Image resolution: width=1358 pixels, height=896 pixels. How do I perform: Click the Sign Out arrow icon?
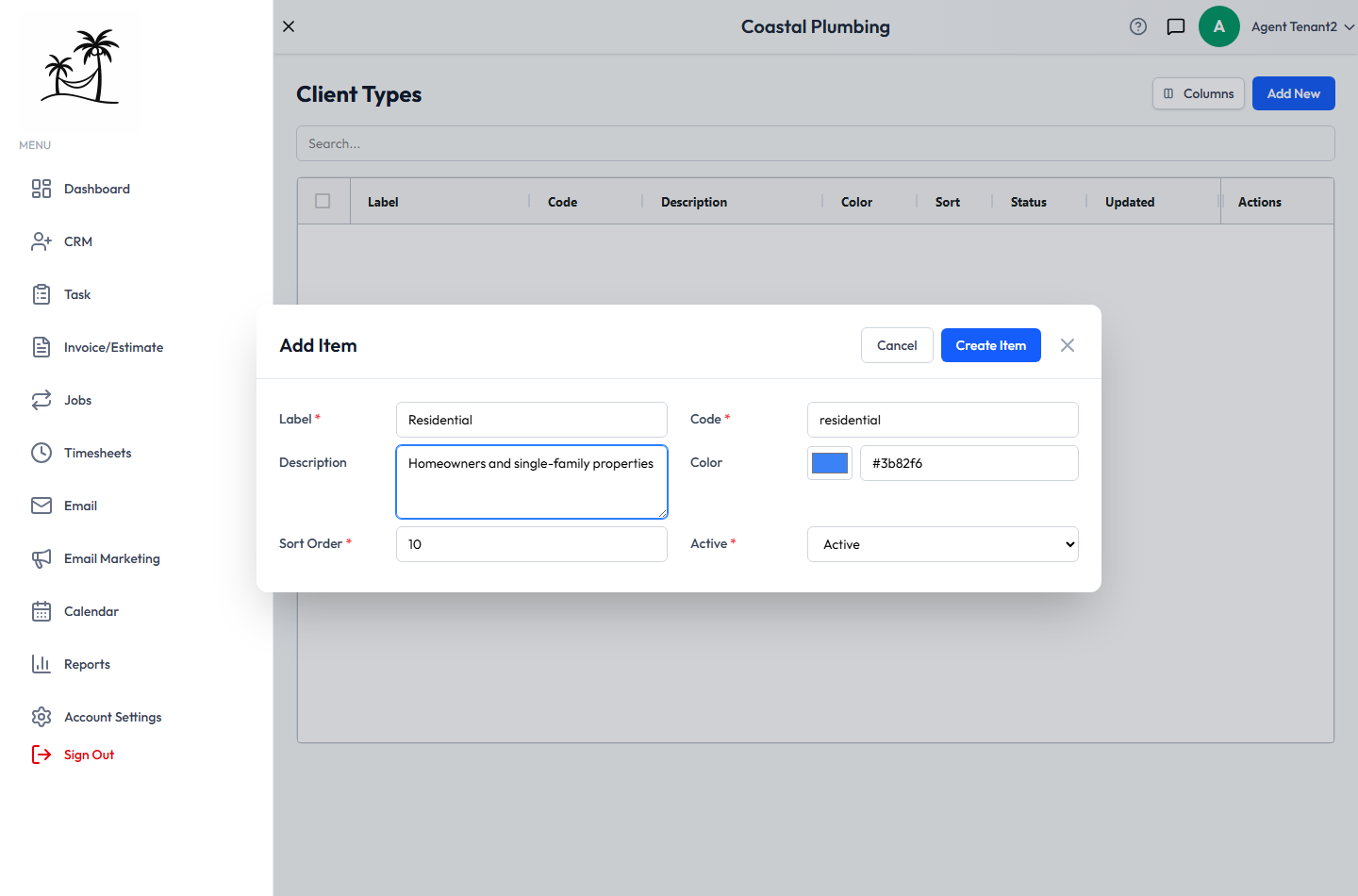pos(41,755)
